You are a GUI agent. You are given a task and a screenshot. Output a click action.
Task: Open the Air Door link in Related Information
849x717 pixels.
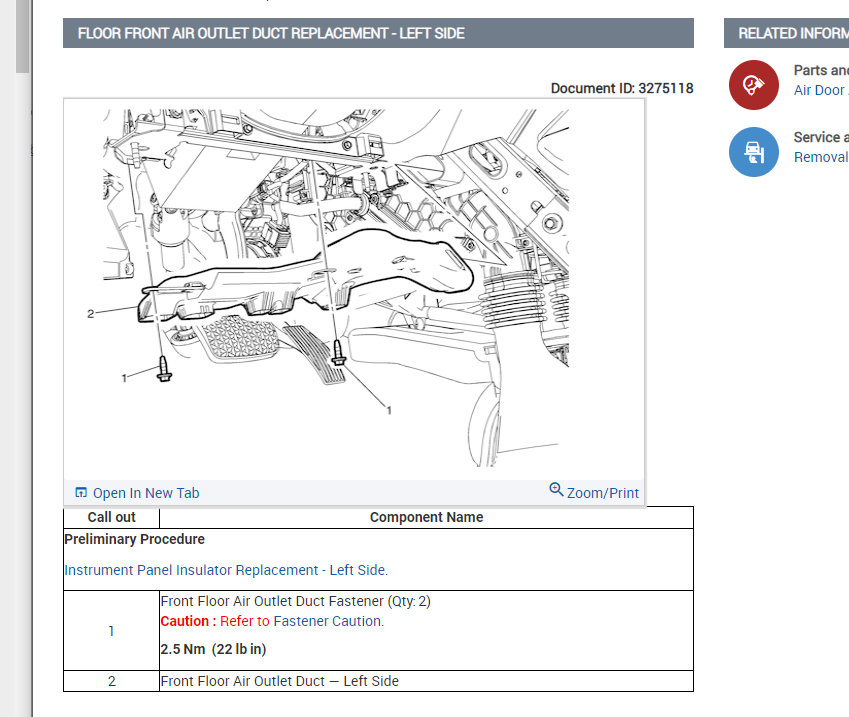tap(821, 90)
